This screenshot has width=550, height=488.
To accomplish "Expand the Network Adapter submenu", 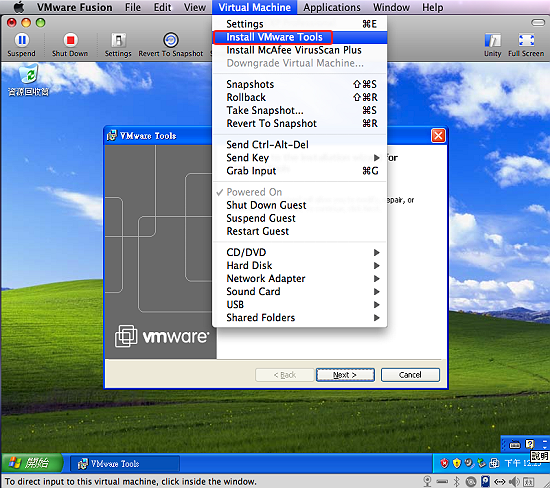I will [x=300, y=278].
